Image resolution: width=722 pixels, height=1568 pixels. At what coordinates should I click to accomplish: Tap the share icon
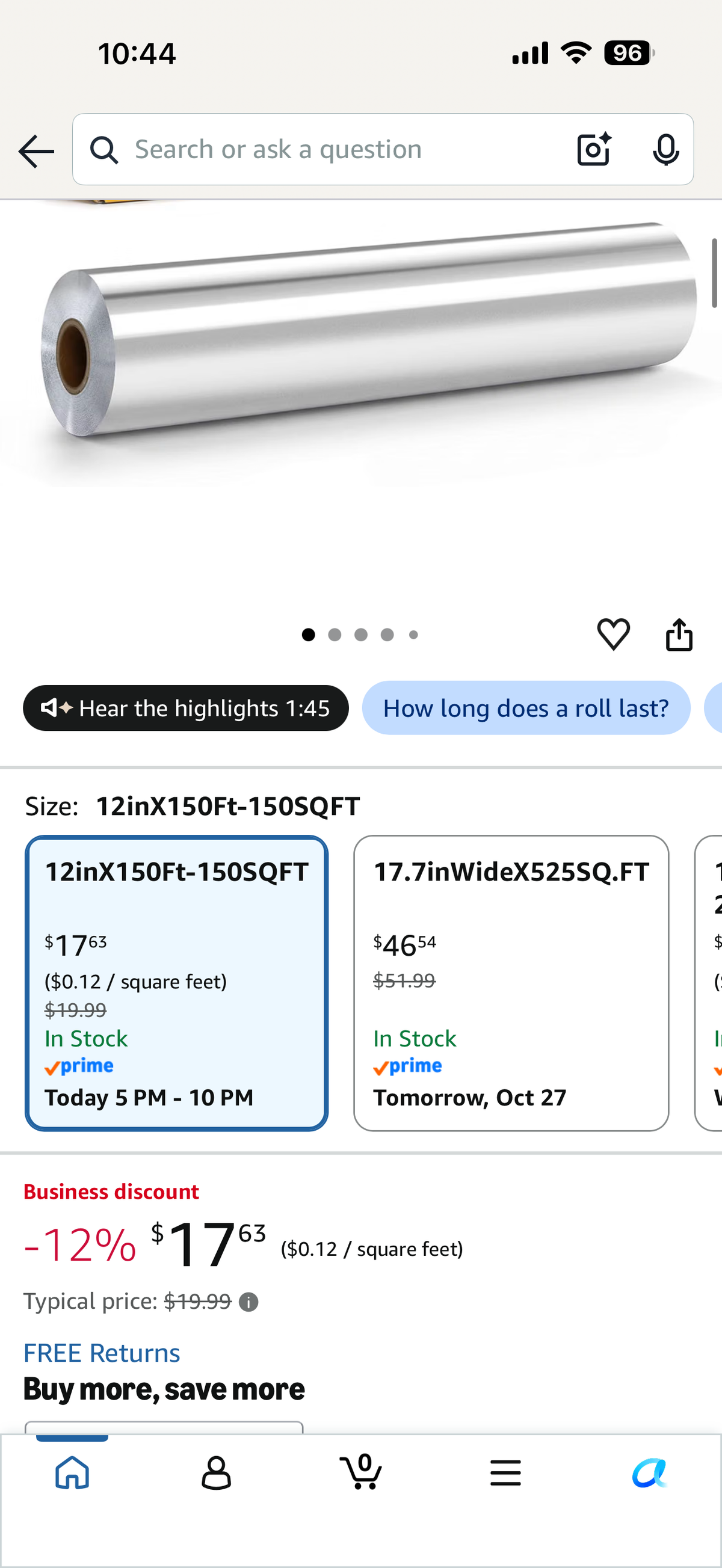point(679,635)
